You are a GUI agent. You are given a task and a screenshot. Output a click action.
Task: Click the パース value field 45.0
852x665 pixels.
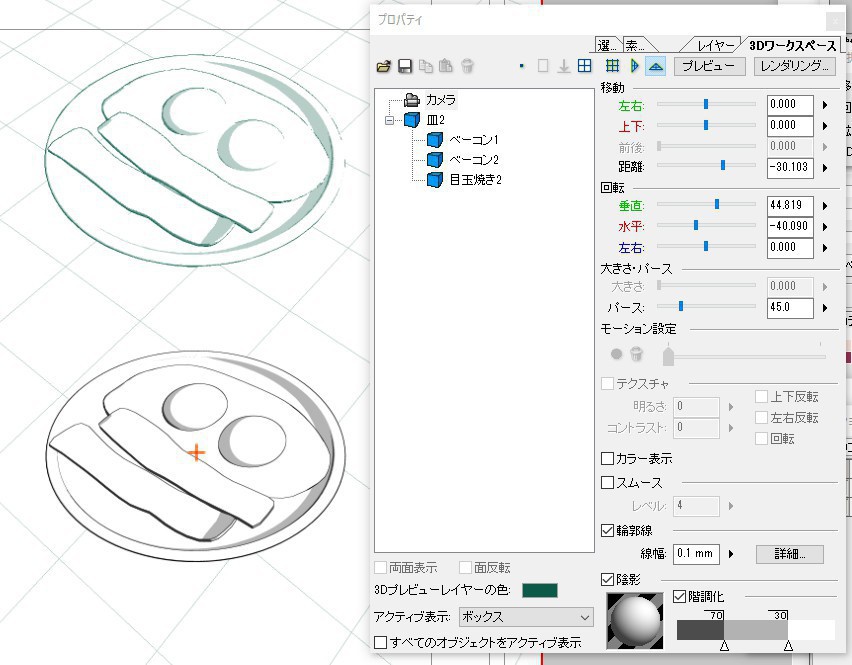click(x=790, y=308)
